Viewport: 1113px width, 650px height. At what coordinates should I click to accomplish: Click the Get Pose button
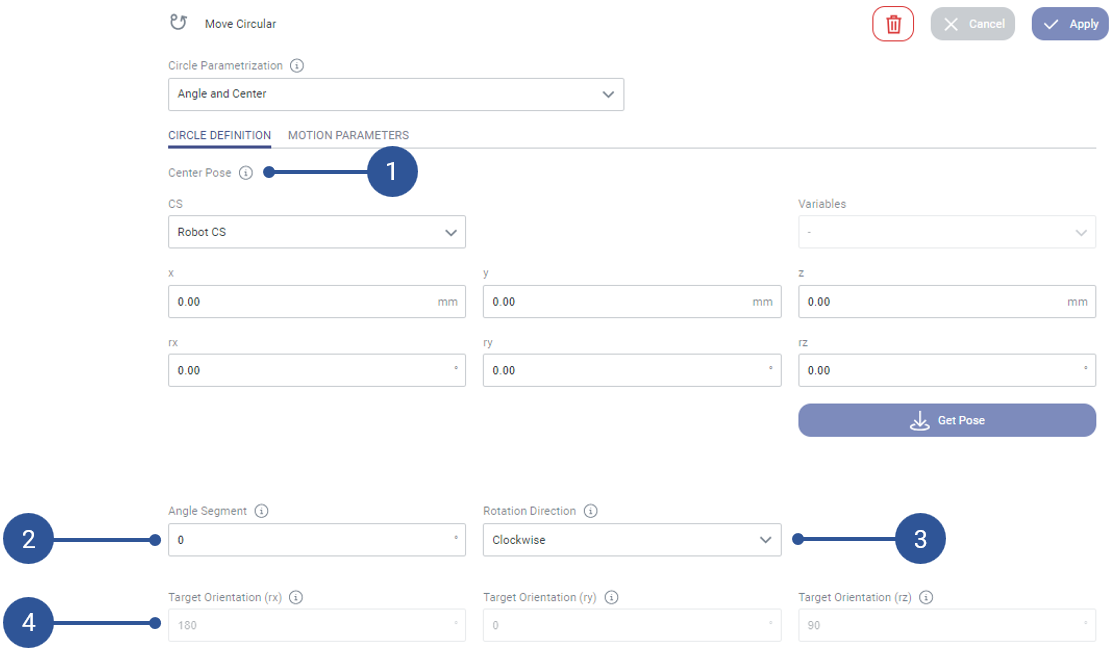[947, 420]
